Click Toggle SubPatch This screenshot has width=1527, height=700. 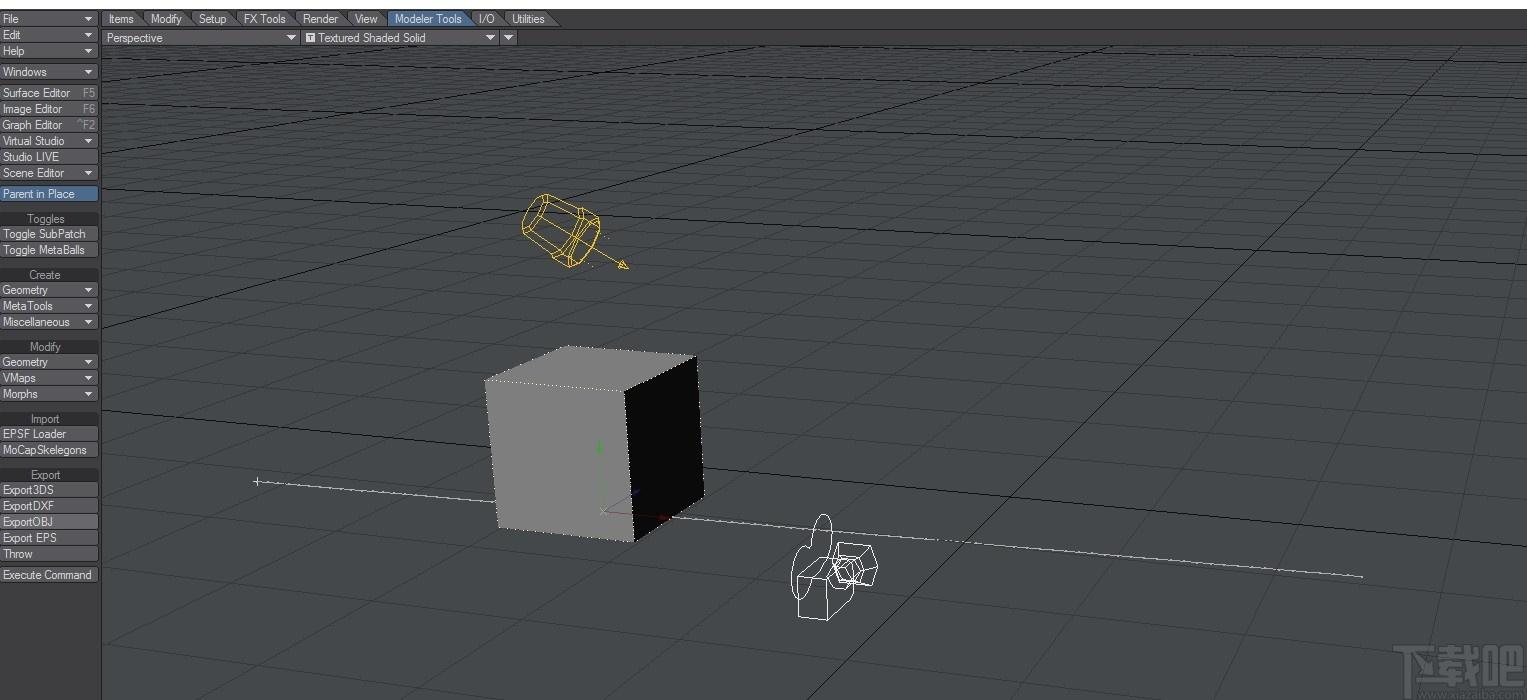[x=49, y=233]
